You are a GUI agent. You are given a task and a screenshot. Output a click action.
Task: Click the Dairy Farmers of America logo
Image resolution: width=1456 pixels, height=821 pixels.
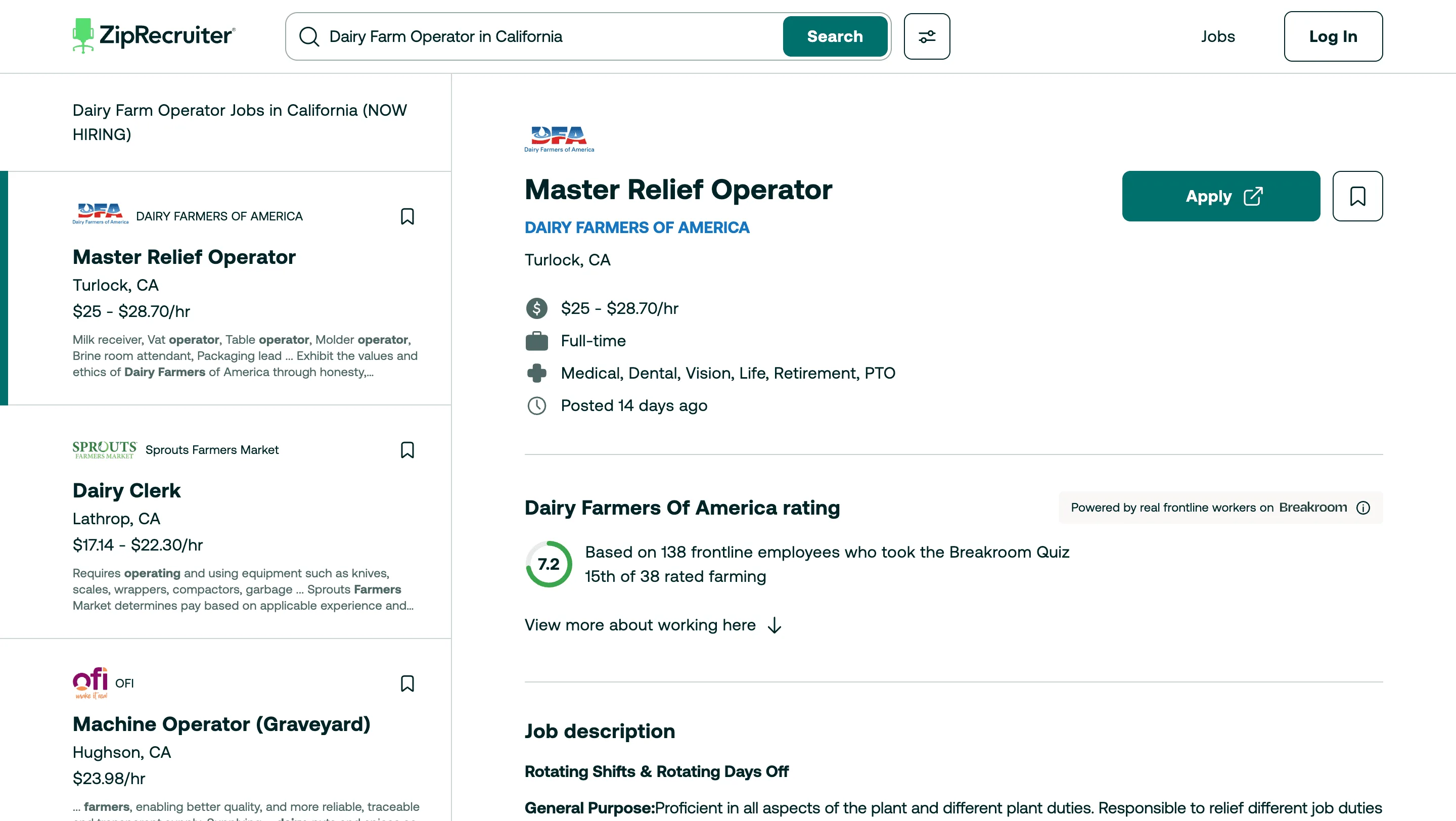[x=558, y=138]
